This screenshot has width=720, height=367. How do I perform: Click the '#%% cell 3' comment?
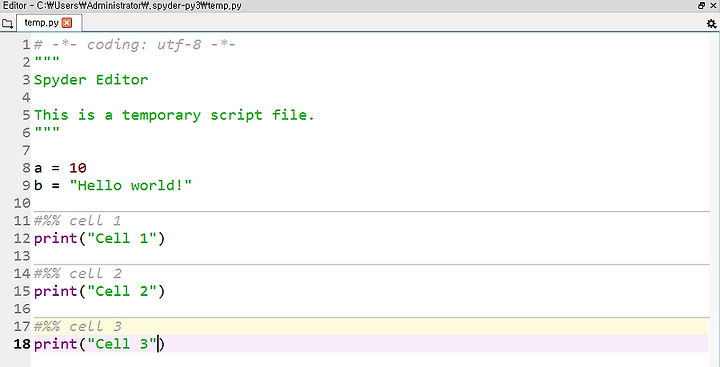pyautogui.click(x=77, y=327)
